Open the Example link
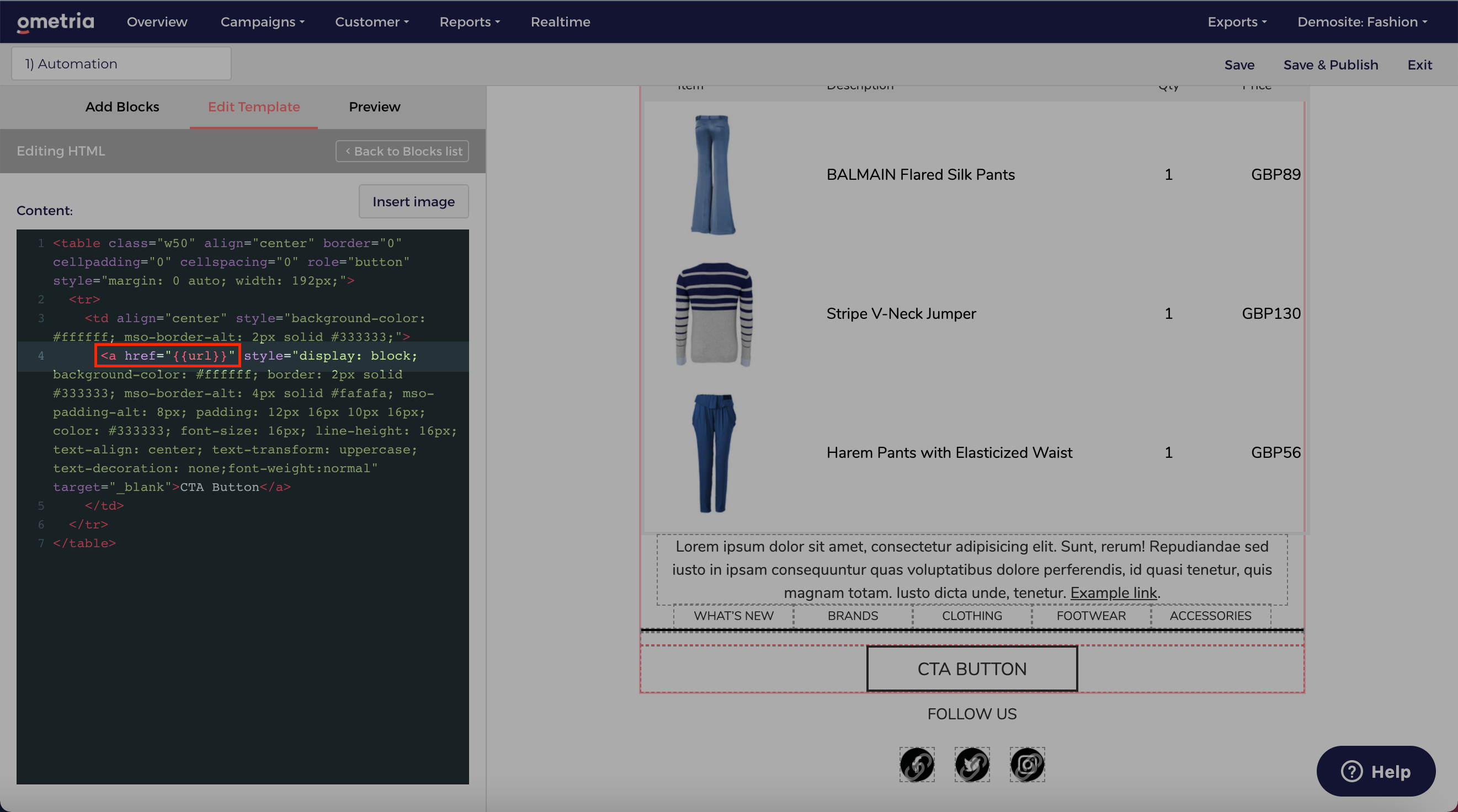The image size is (1458, 812). (x=1113, y=593)
